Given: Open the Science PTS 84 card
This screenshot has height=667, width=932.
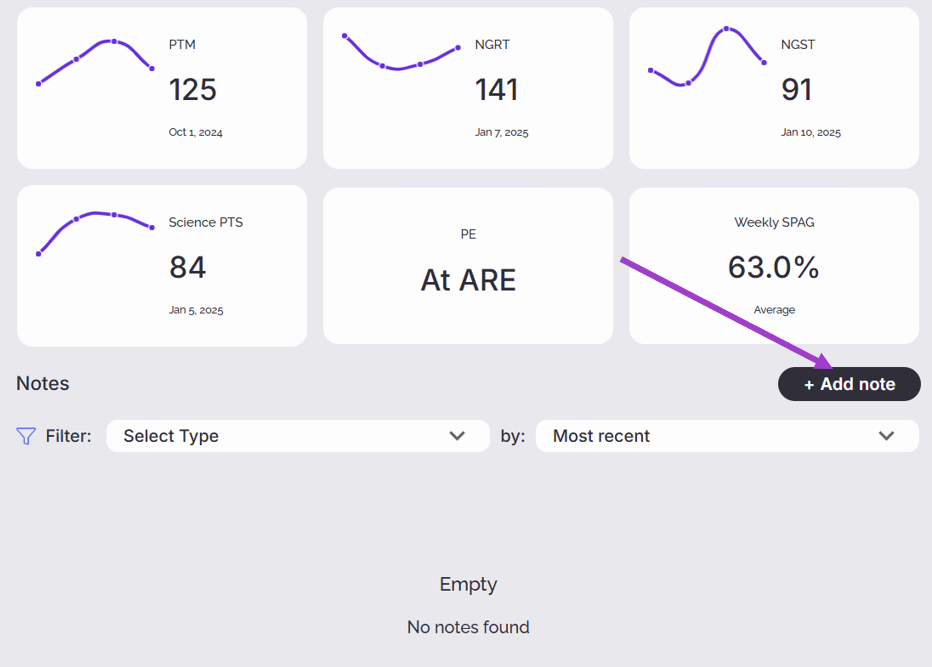Looking at the screenshot, I should tap(162, 266).
